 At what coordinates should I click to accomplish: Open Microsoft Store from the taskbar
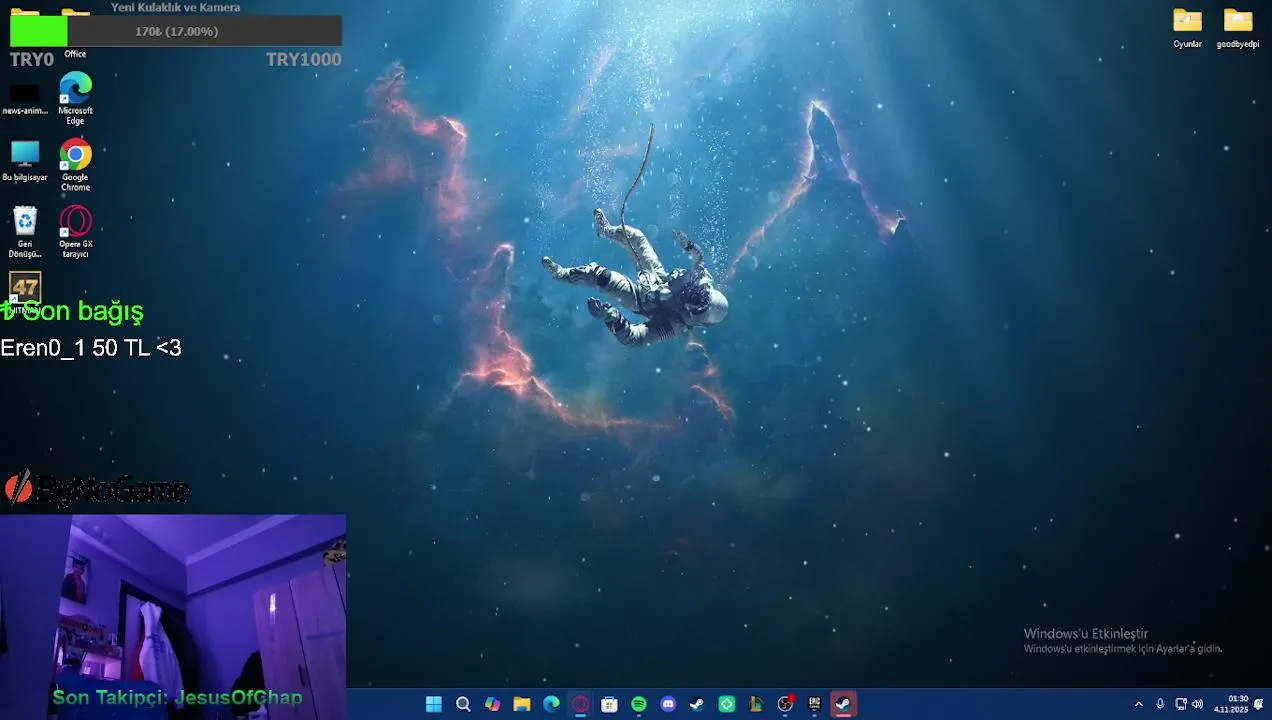click(x=609, y=704)
